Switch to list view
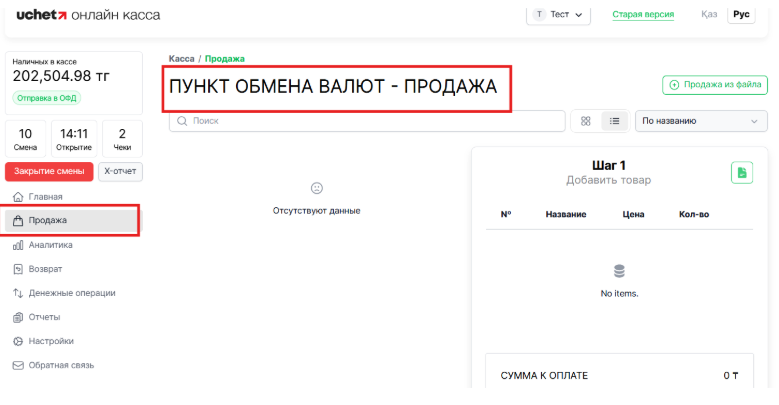779x405 pixels. pyautogui.click(x=615, y=121)
